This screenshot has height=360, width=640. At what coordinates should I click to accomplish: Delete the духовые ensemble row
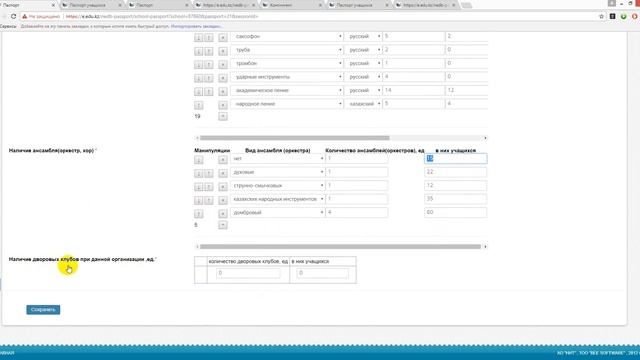point(222,173)
